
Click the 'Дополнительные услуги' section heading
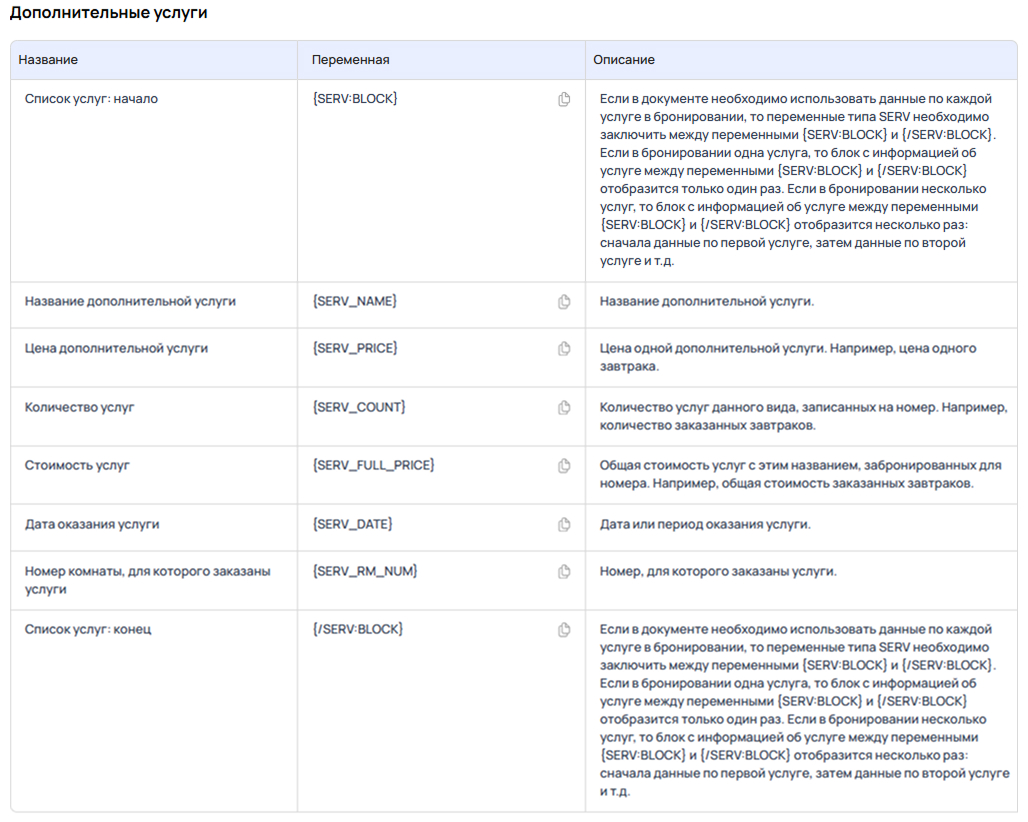coord(108,13)
